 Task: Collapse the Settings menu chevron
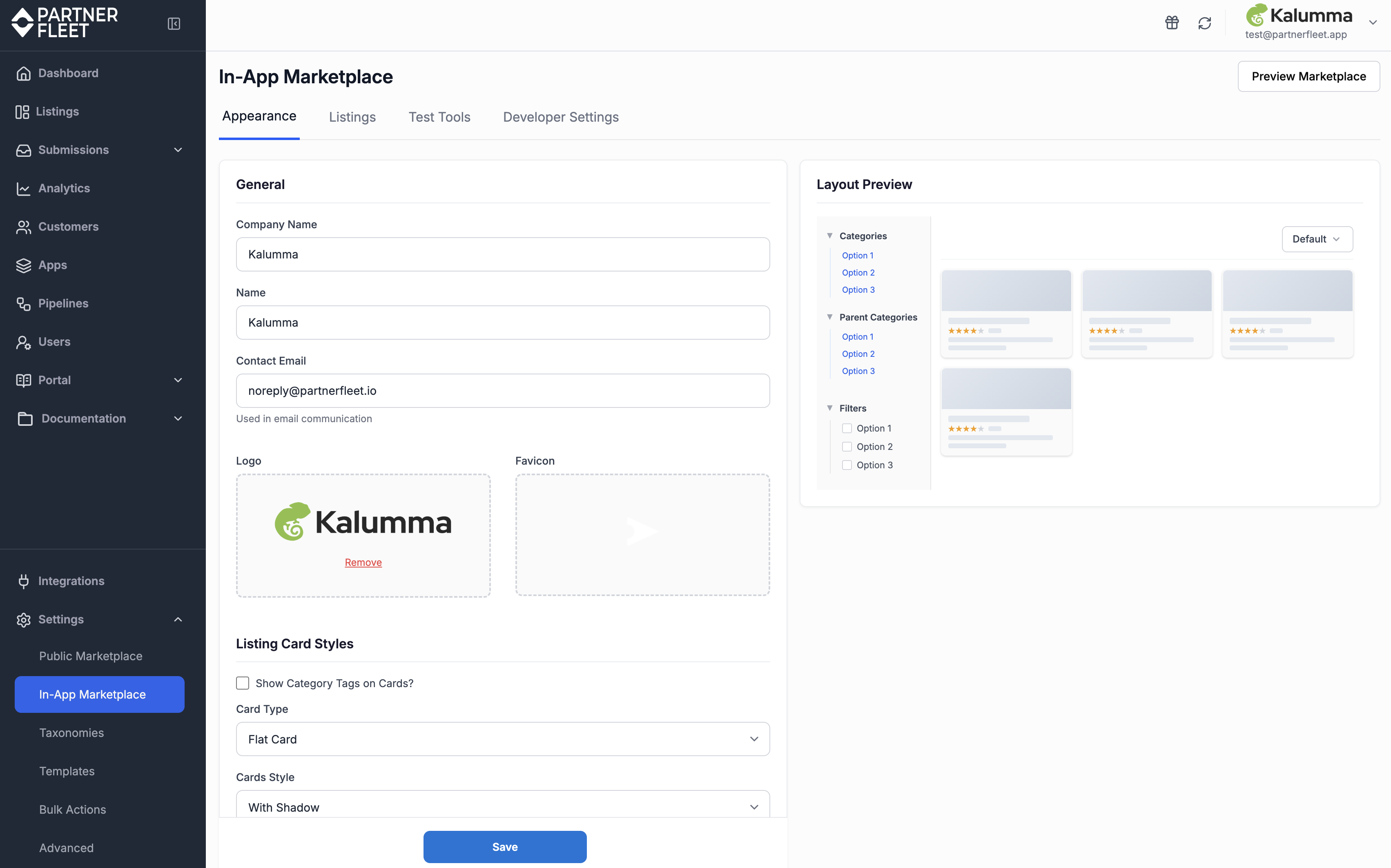pos(178,620)
